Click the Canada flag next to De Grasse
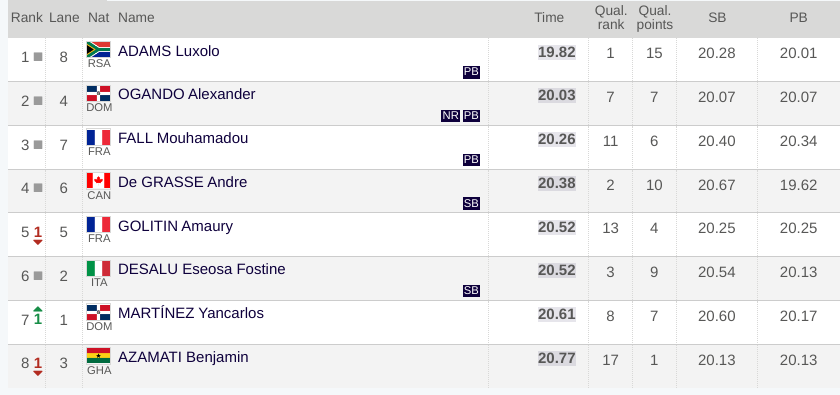The image size is (840, 395). 99,181
